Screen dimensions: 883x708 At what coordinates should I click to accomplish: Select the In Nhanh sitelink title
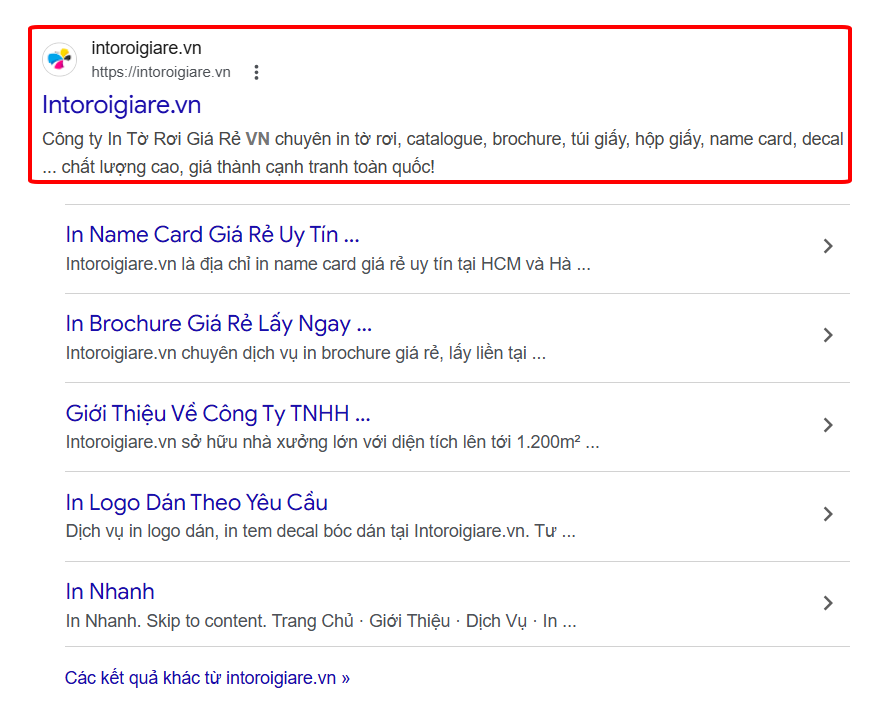click(x=110, y=591)
